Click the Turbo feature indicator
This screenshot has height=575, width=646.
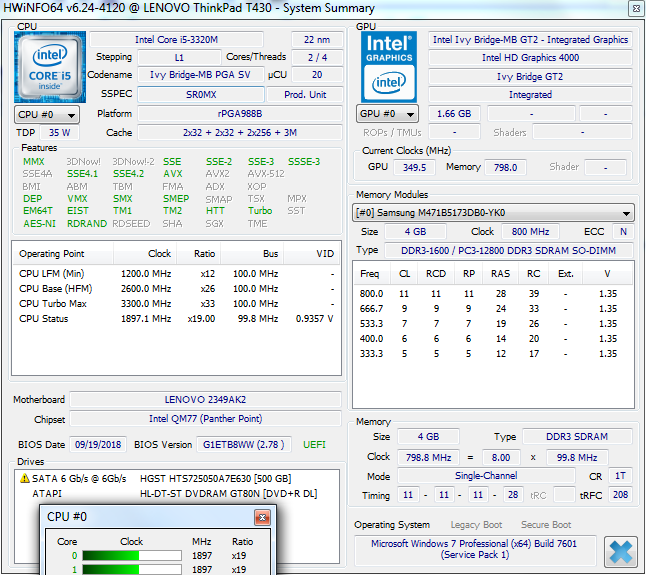pos(260,211)
